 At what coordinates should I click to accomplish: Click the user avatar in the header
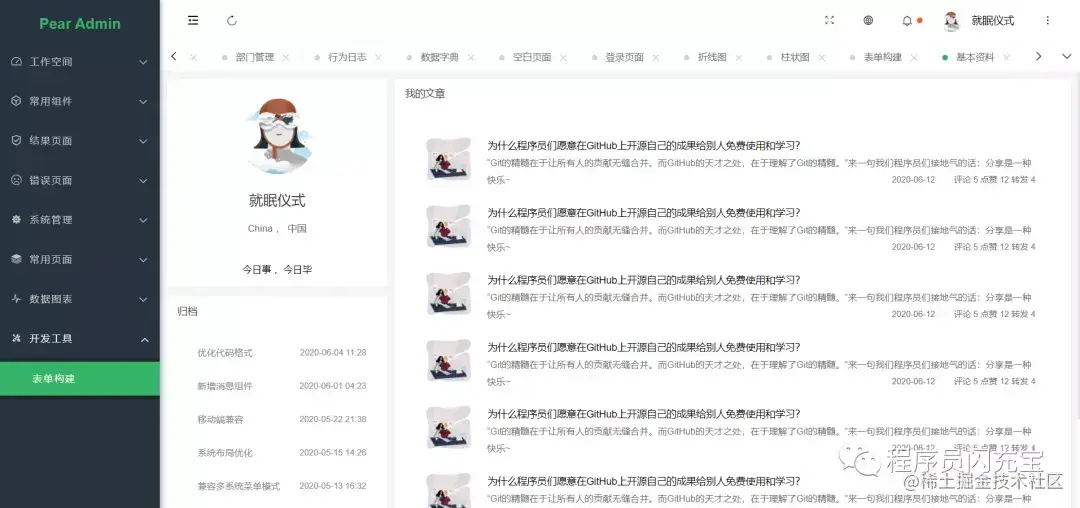pyautogui.click(x=952, y=21)
